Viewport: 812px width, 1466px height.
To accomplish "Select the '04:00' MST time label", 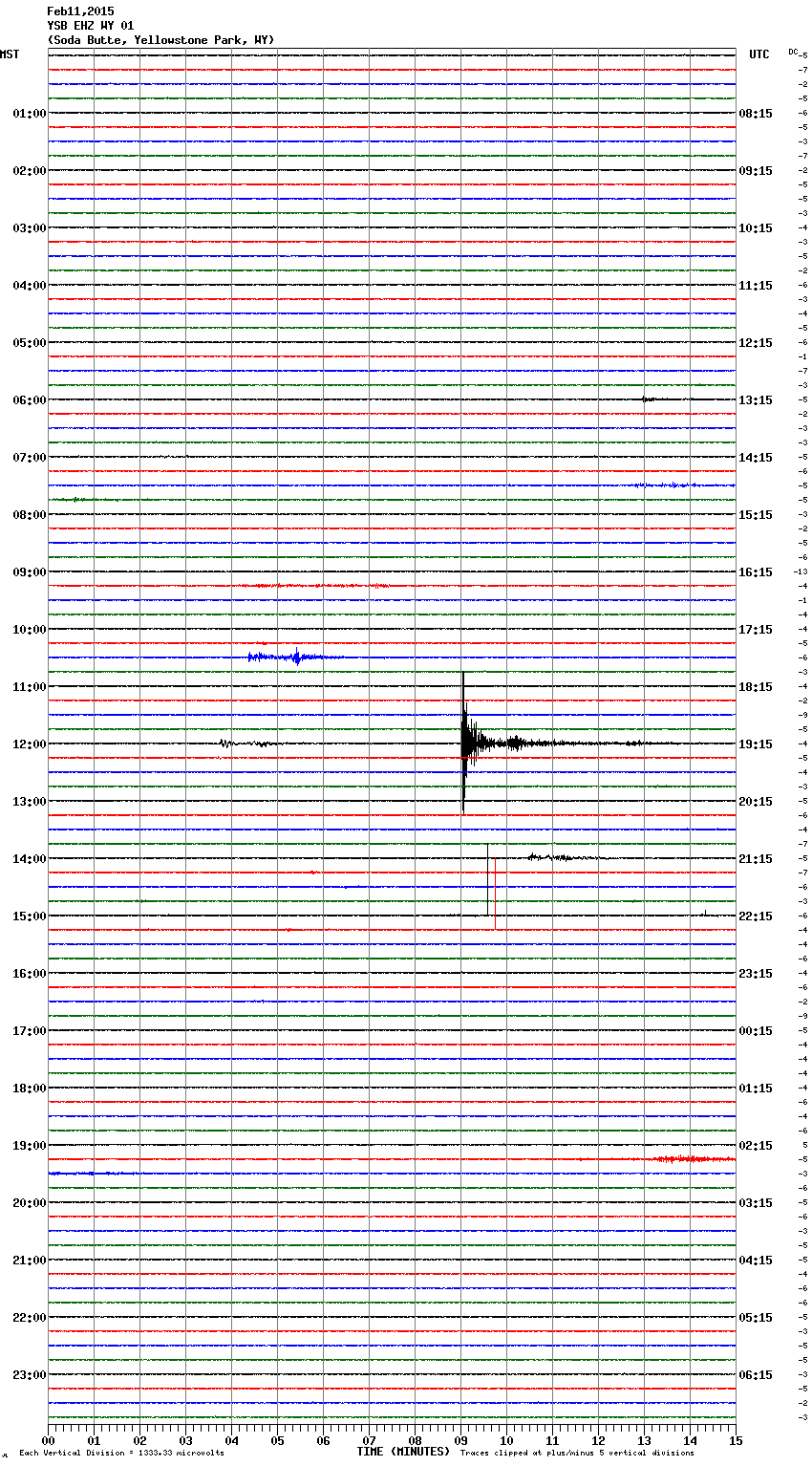I will [29, 286].
